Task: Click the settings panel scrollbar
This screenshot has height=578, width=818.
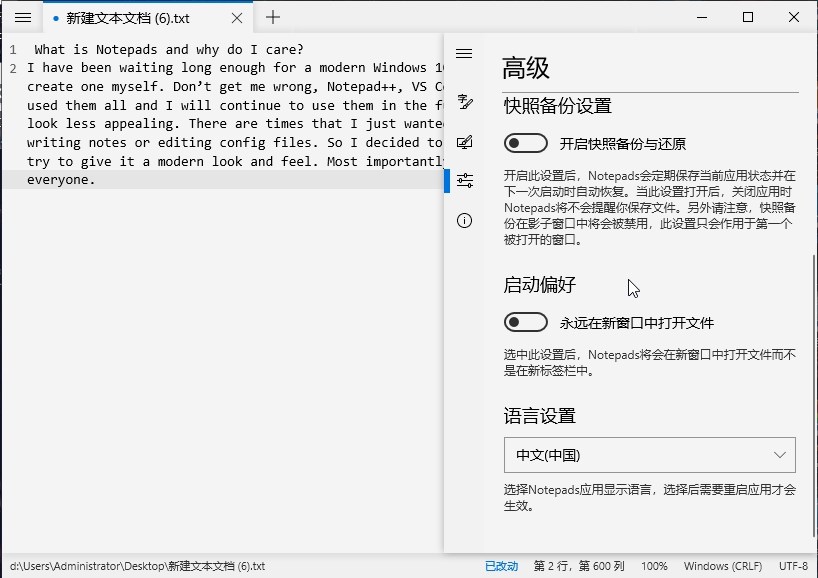Action: click(815, 395)
